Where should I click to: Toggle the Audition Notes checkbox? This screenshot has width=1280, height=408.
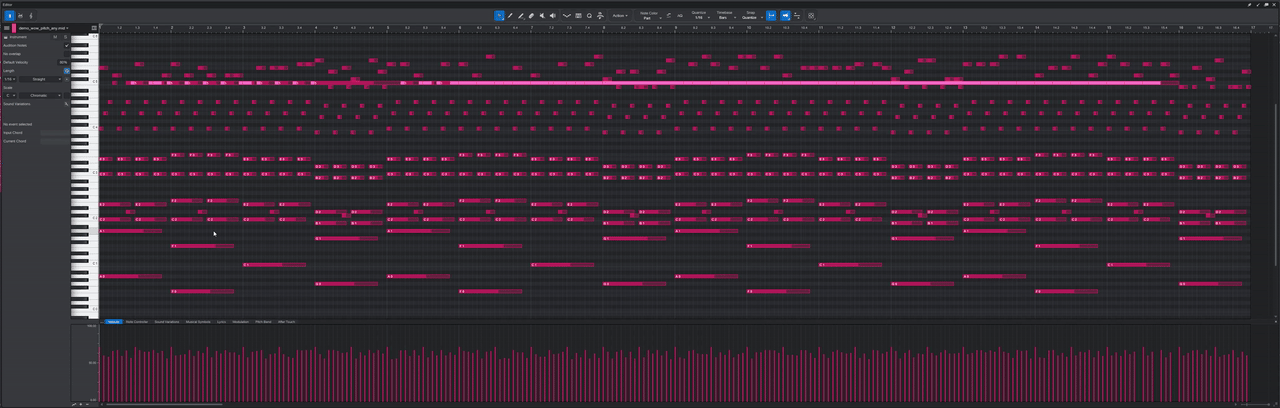(67, 45)
